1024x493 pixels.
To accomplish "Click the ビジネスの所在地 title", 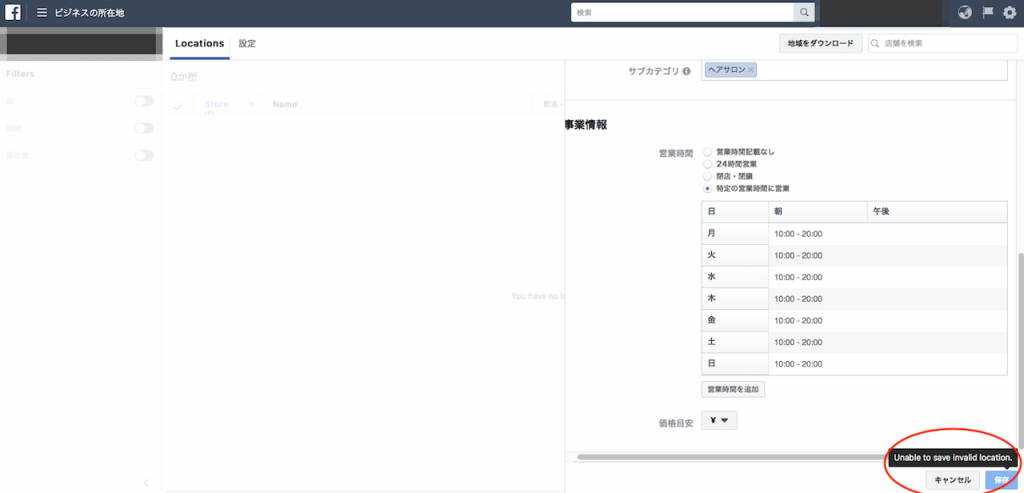I will pos(89,12).
